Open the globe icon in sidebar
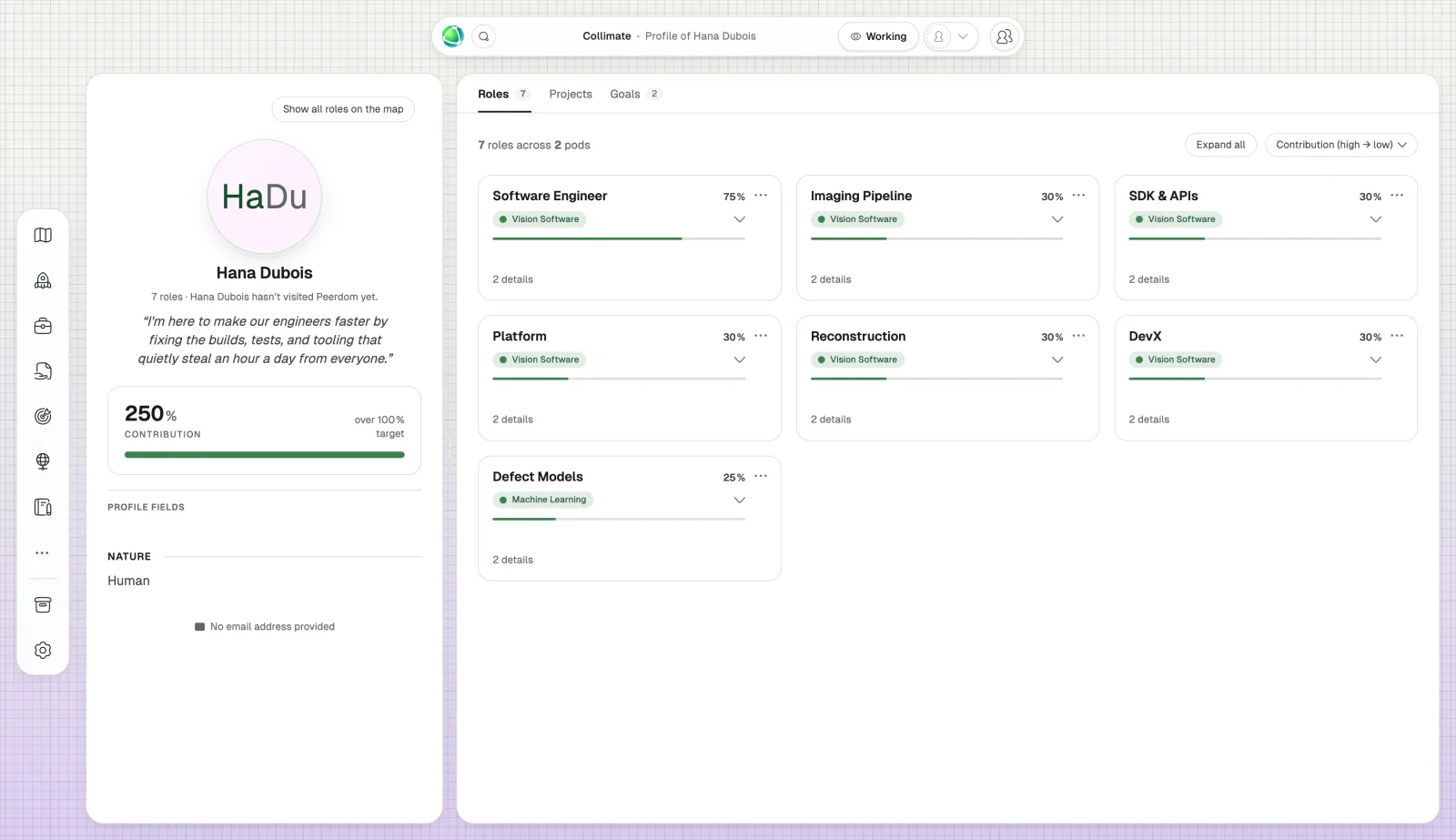 coord(43,461)
